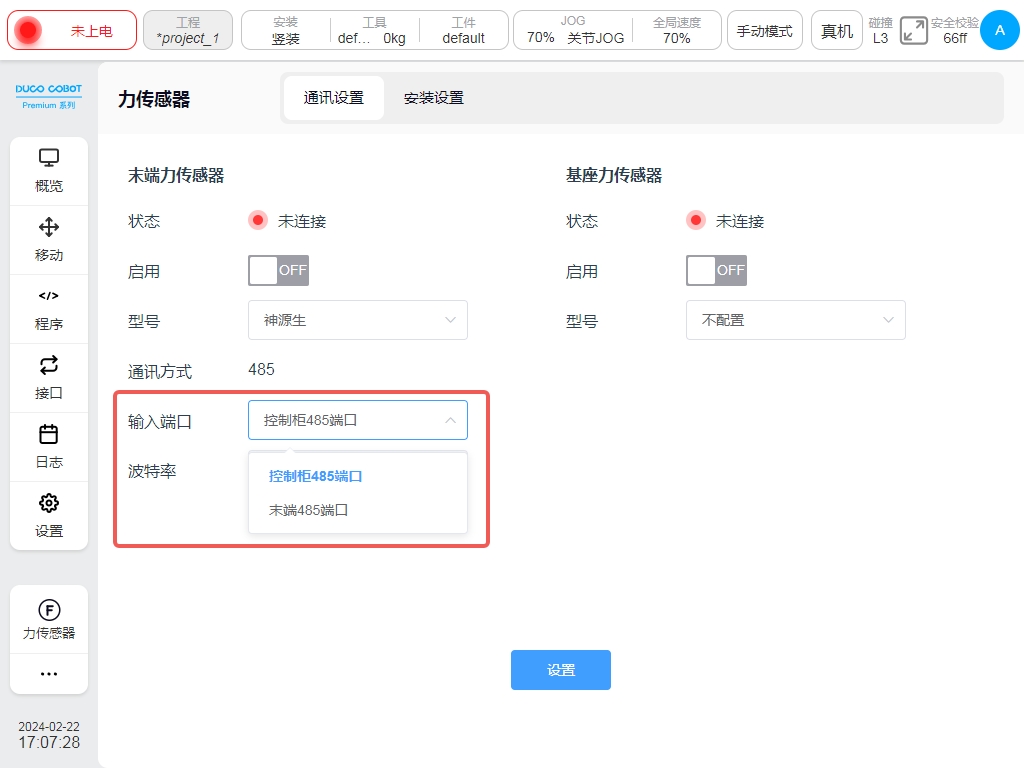Click the fullscreen expand icon in top bar
The height and width of the screenshot is (768, 1024).
913,31
